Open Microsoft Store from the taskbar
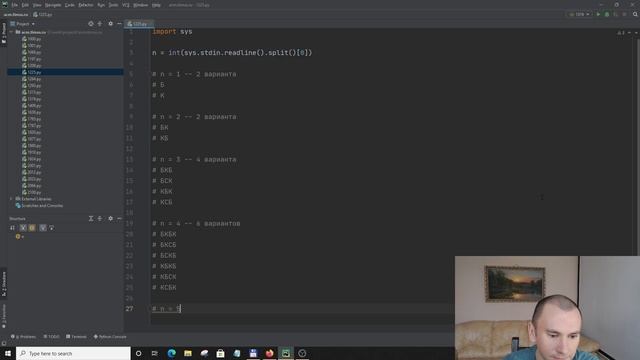Screen dimensions: 640x360 coord(220,353)
